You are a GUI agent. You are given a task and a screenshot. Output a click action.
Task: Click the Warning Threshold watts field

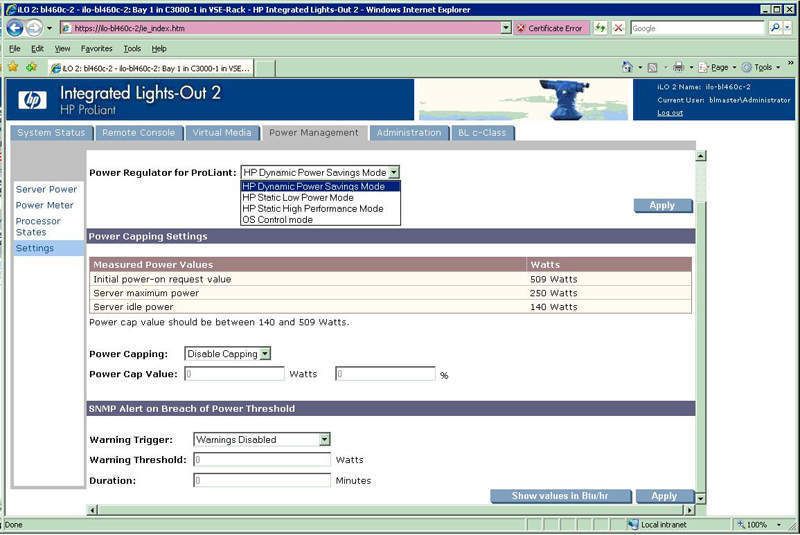pos(262,460)
